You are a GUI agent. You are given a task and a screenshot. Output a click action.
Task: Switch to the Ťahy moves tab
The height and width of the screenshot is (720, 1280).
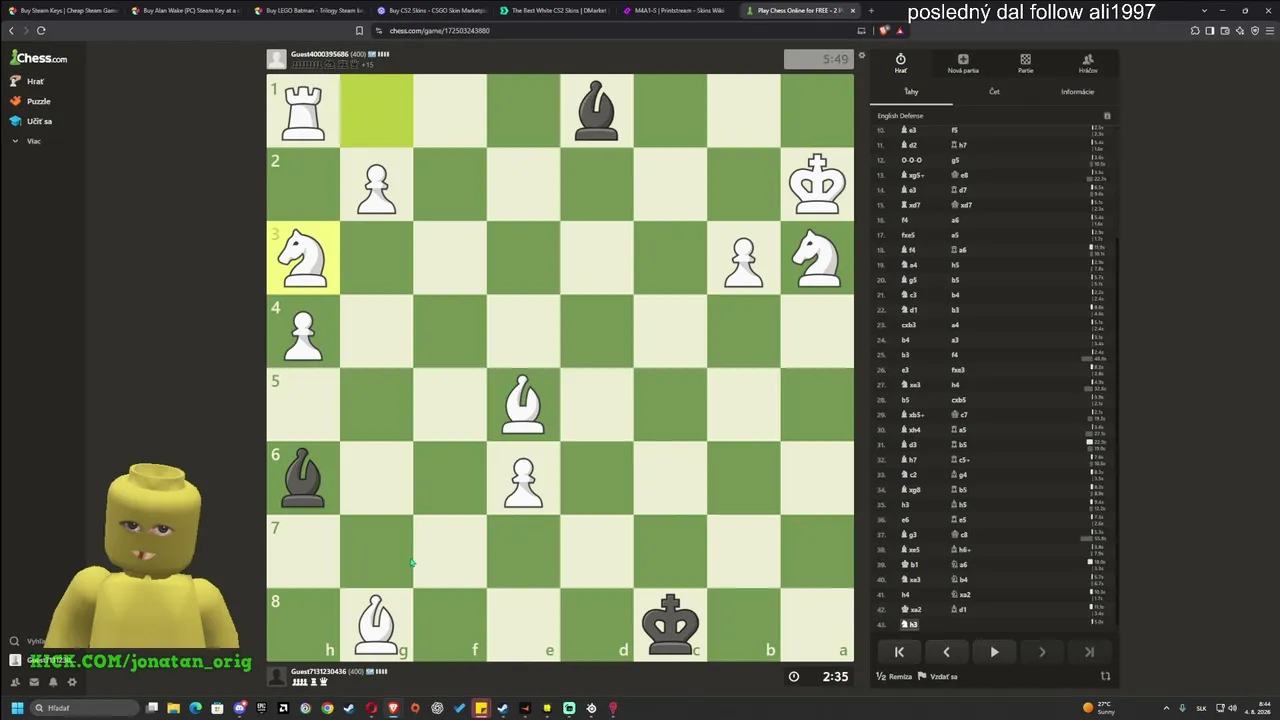point(911,91)
